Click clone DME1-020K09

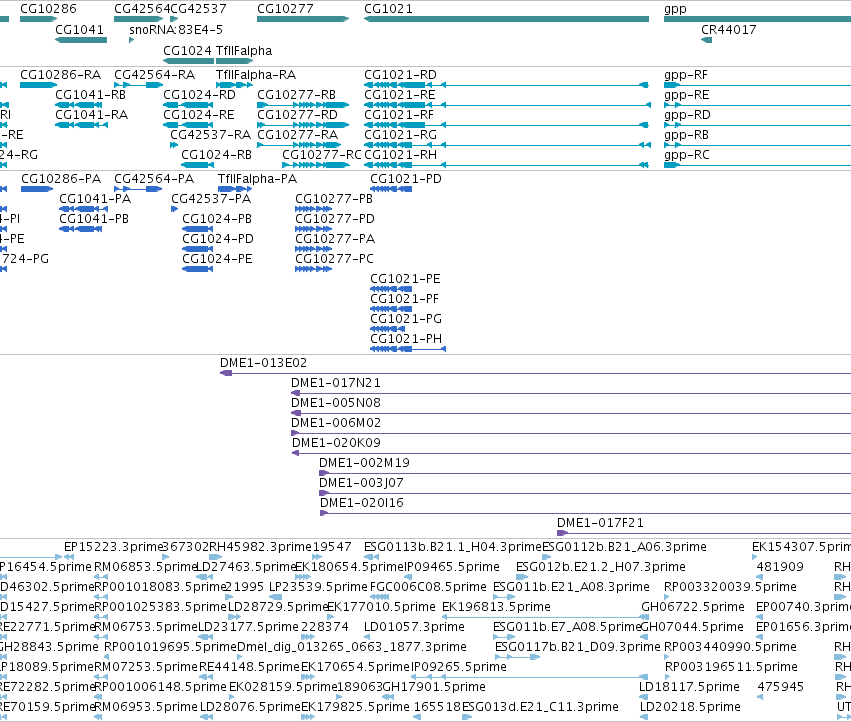[x=336, y=444]
